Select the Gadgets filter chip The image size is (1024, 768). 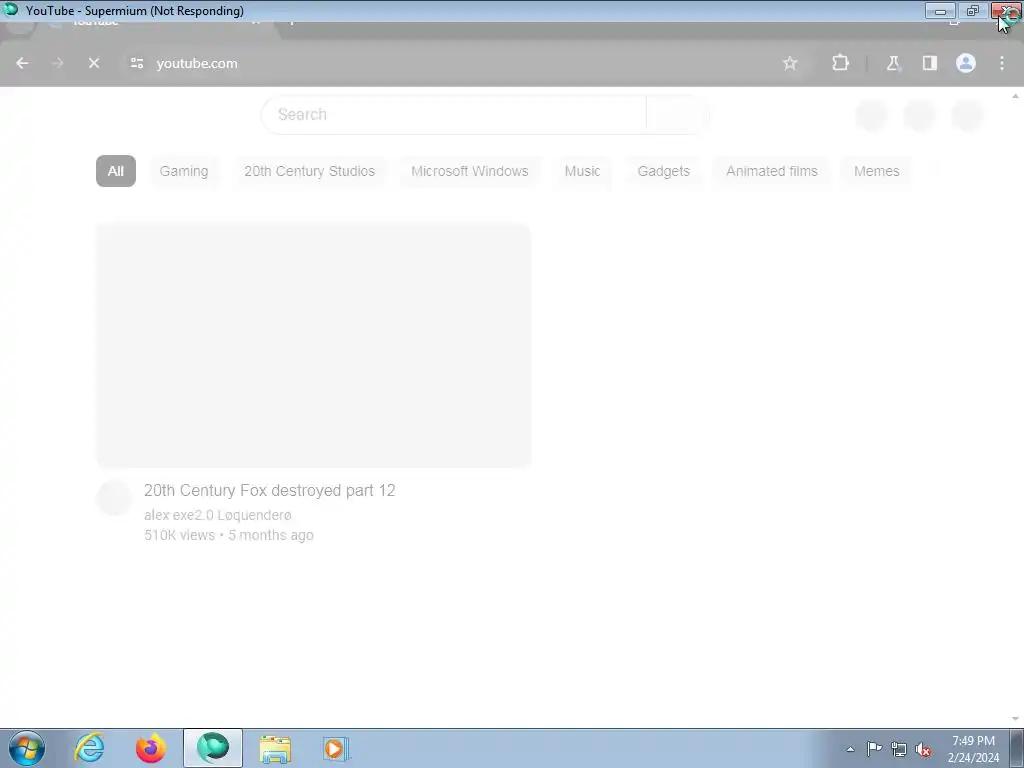(x=664, y=171)
